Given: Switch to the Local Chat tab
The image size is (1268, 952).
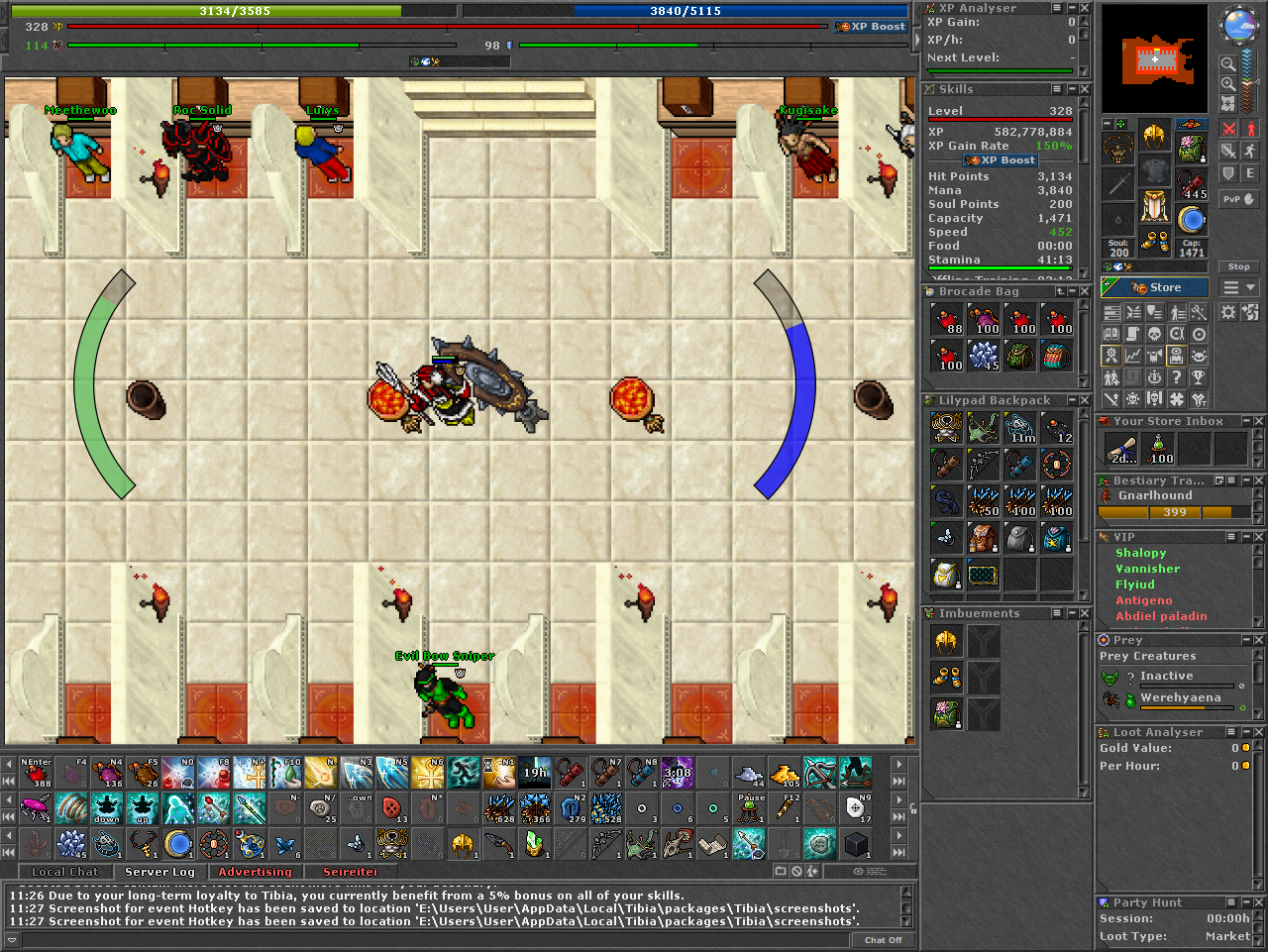Looking at the screenshot, I should pos(65,872).
